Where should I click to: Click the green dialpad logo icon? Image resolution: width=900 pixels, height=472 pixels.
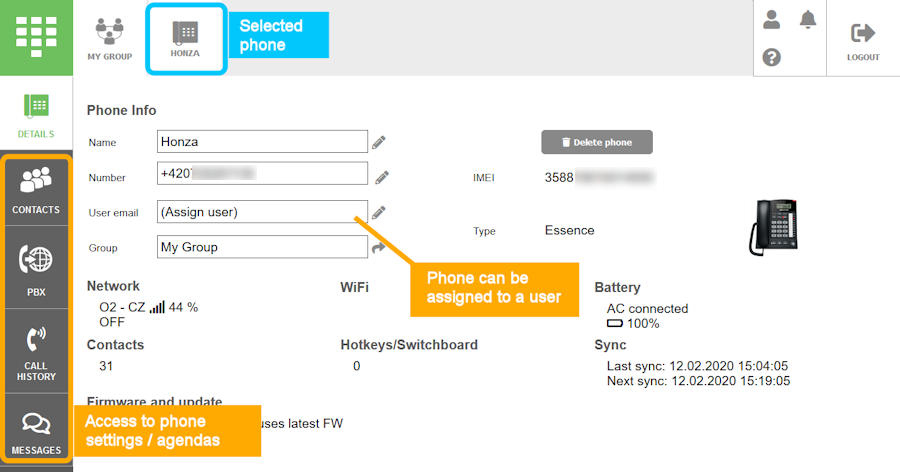tap(36, 36)
